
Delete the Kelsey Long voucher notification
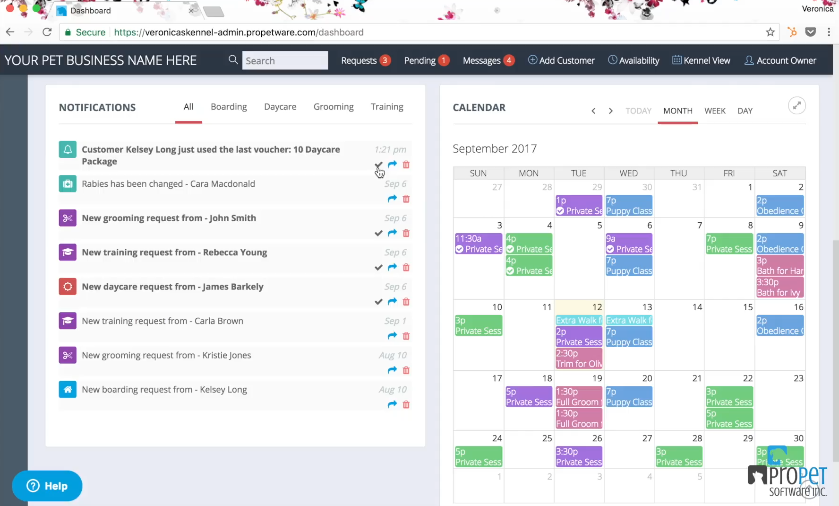[x=406, y=165]
